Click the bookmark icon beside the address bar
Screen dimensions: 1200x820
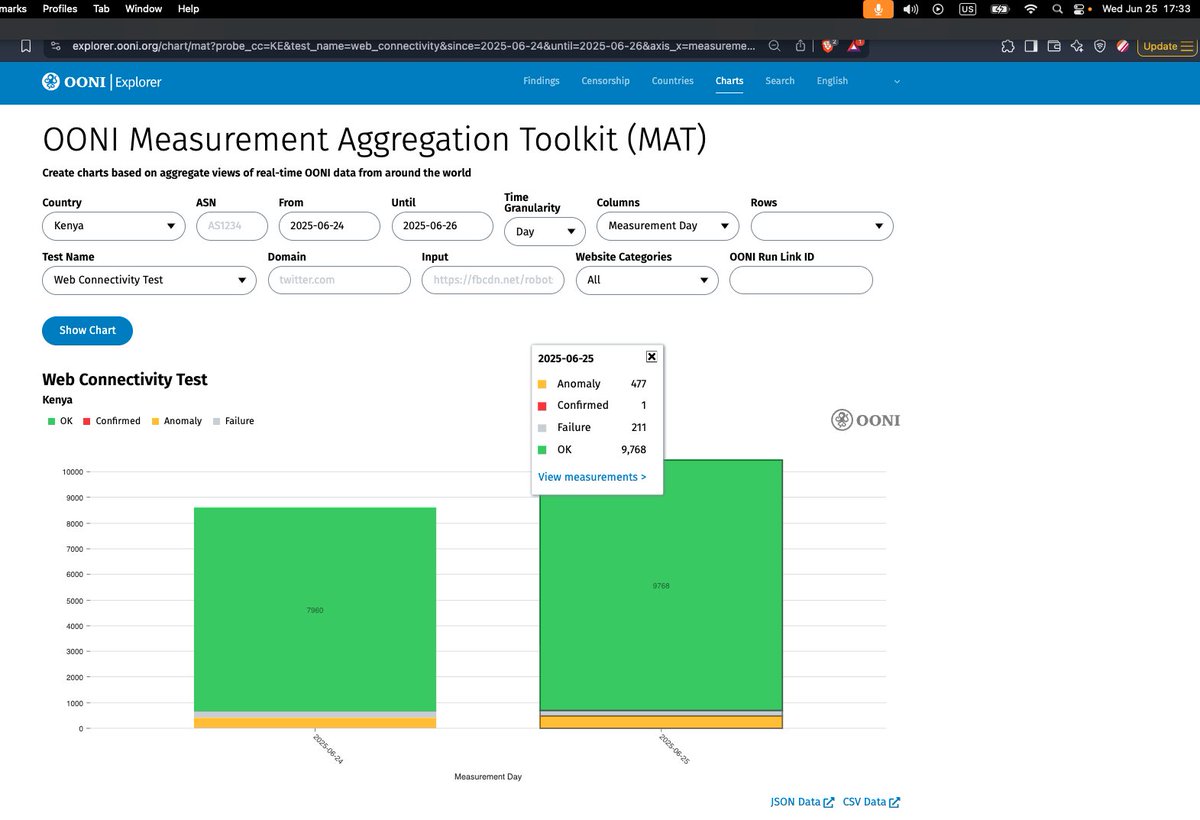tap(26, 46)
